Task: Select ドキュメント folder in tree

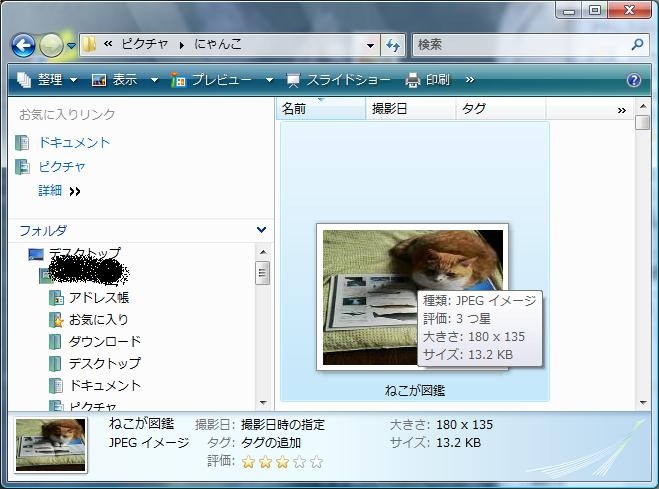Action: pos(105,385)
